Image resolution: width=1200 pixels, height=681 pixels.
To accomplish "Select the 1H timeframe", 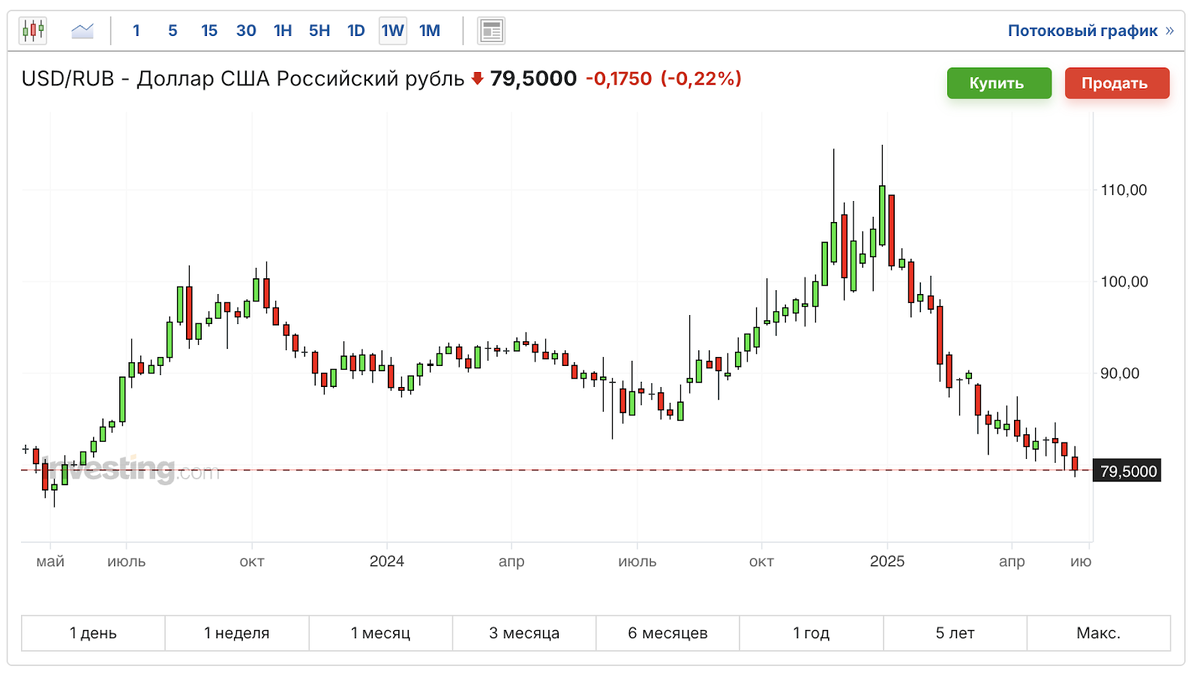I will 283,31.
